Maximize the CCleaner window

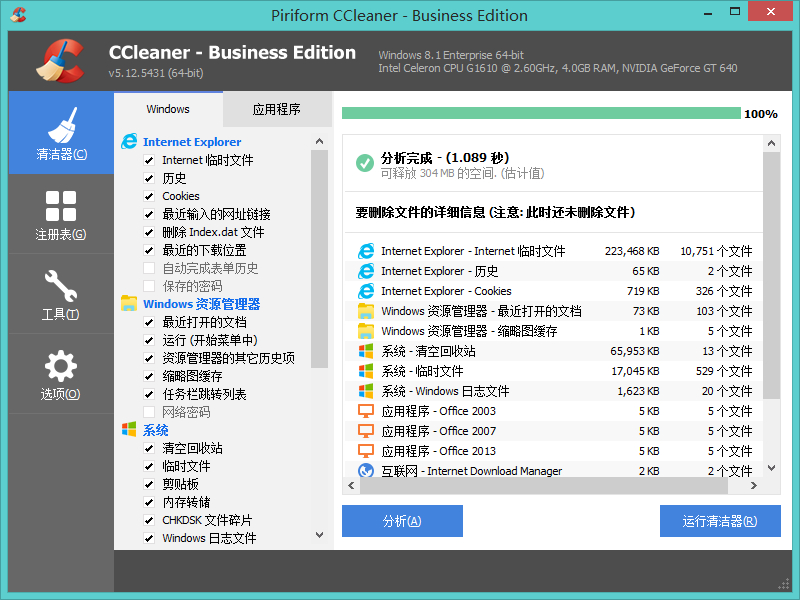point(735,12)
